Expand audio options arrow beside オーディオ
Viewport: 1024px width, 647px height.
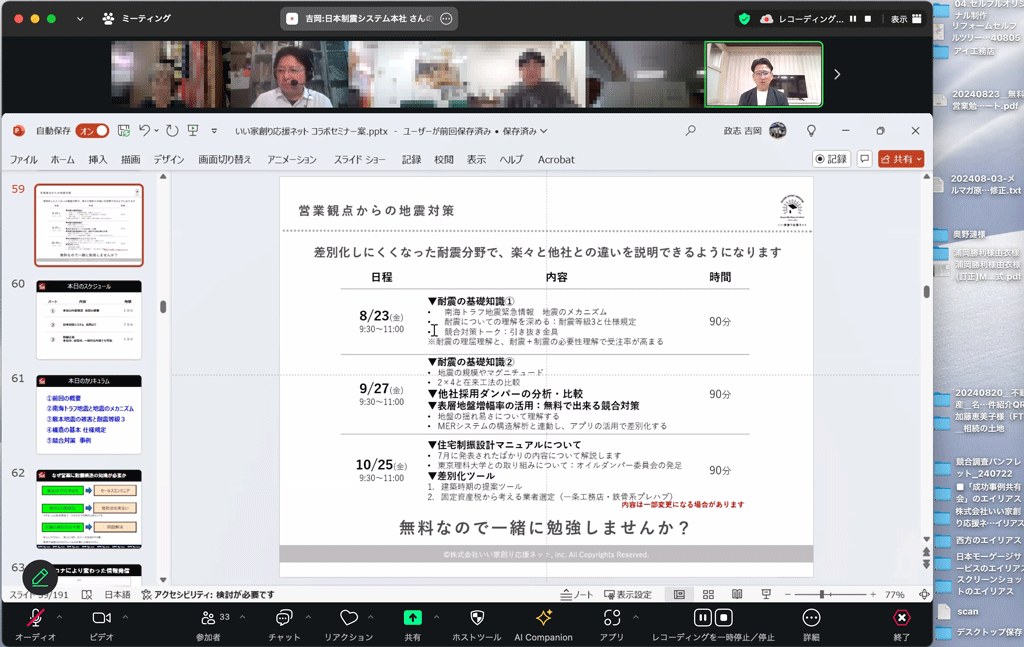[59, 617]
